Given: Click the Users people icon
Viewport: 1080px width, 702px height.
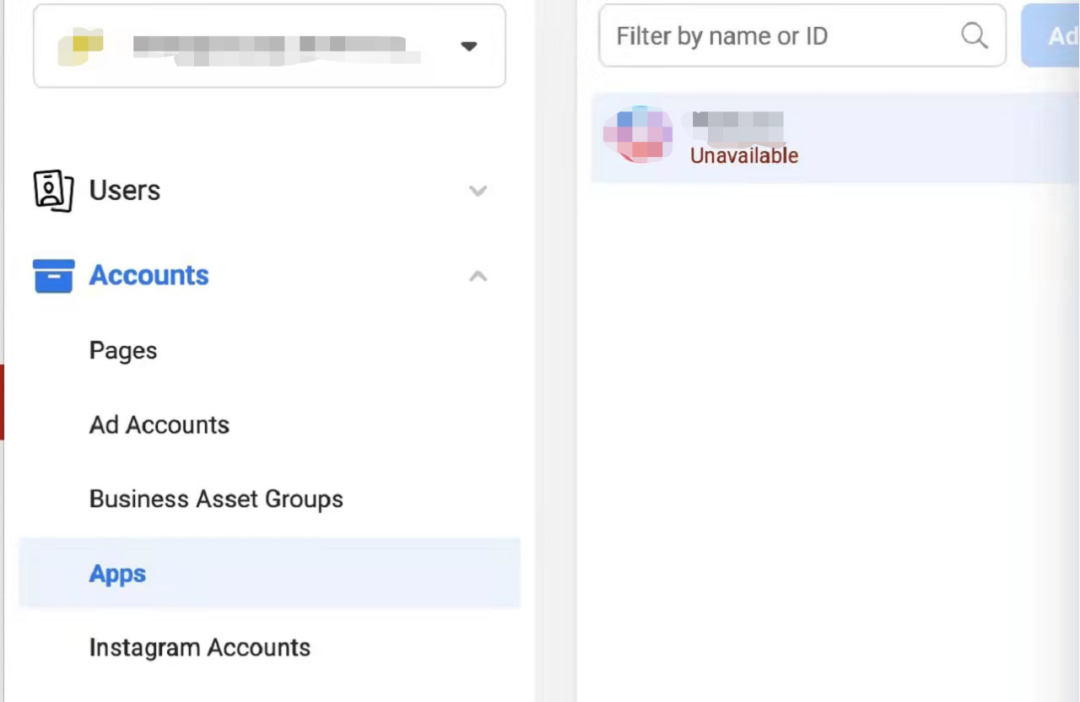Looking at the screenshot, I should coord(53,190).
